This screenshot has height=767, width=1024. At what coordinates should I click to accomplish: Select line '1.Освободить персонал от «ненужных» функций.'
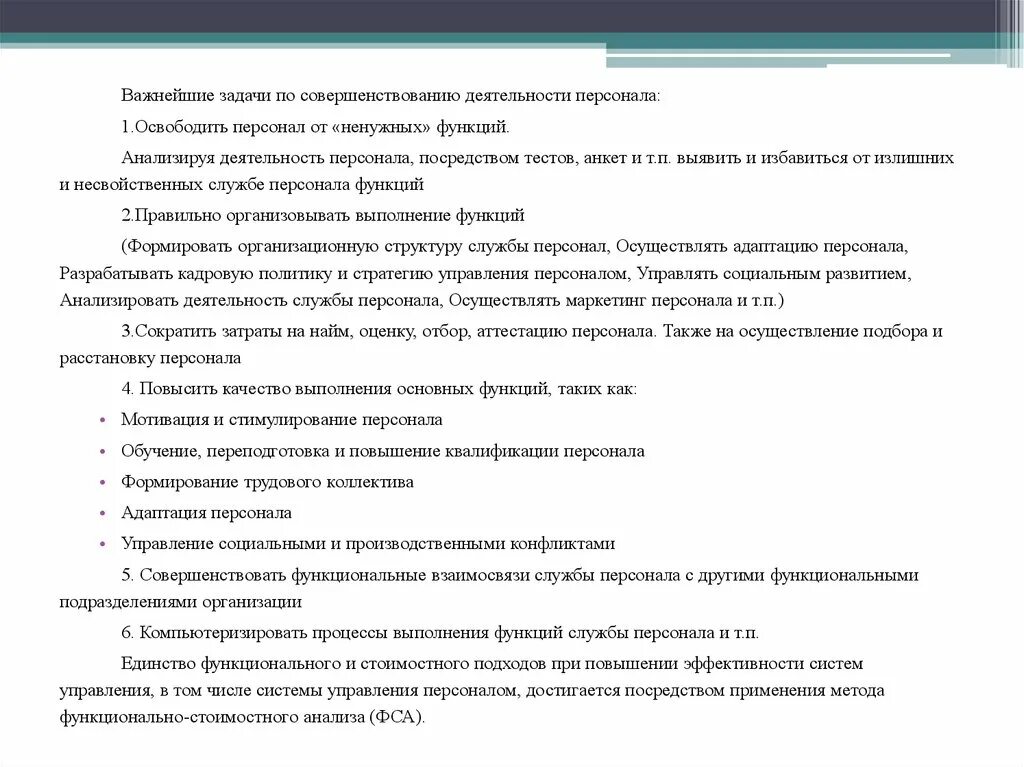tap(315, 127)
